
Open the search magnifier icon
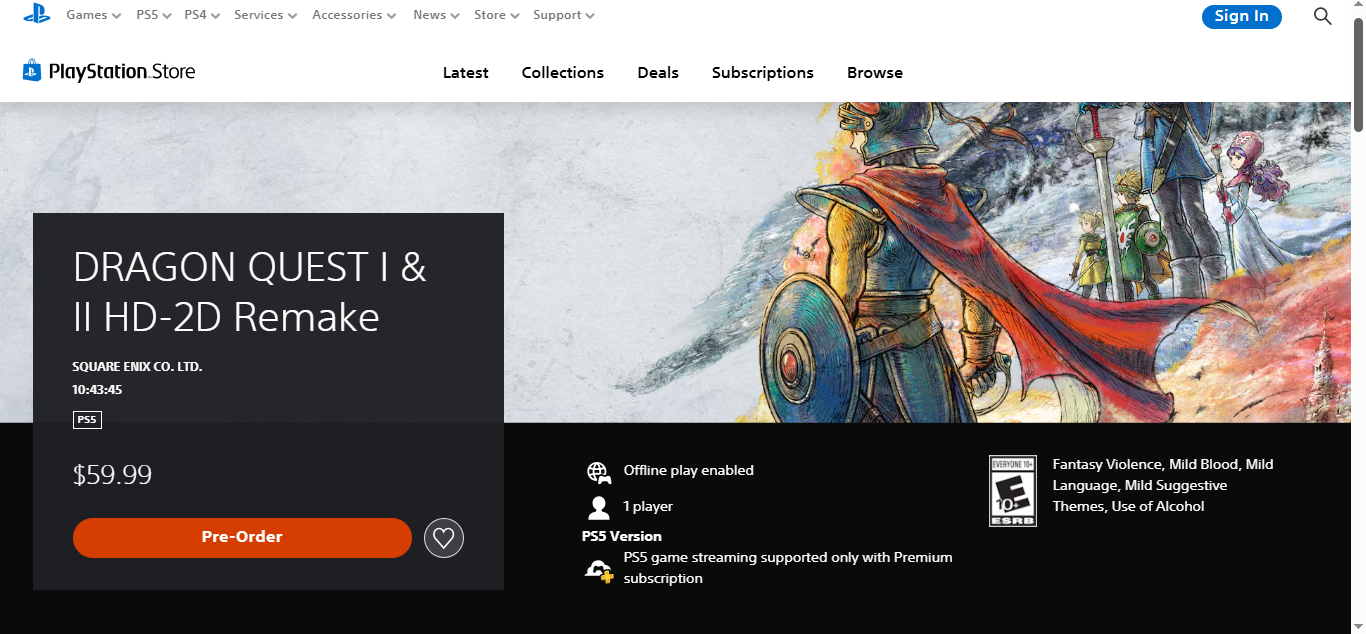point(1322,16)
